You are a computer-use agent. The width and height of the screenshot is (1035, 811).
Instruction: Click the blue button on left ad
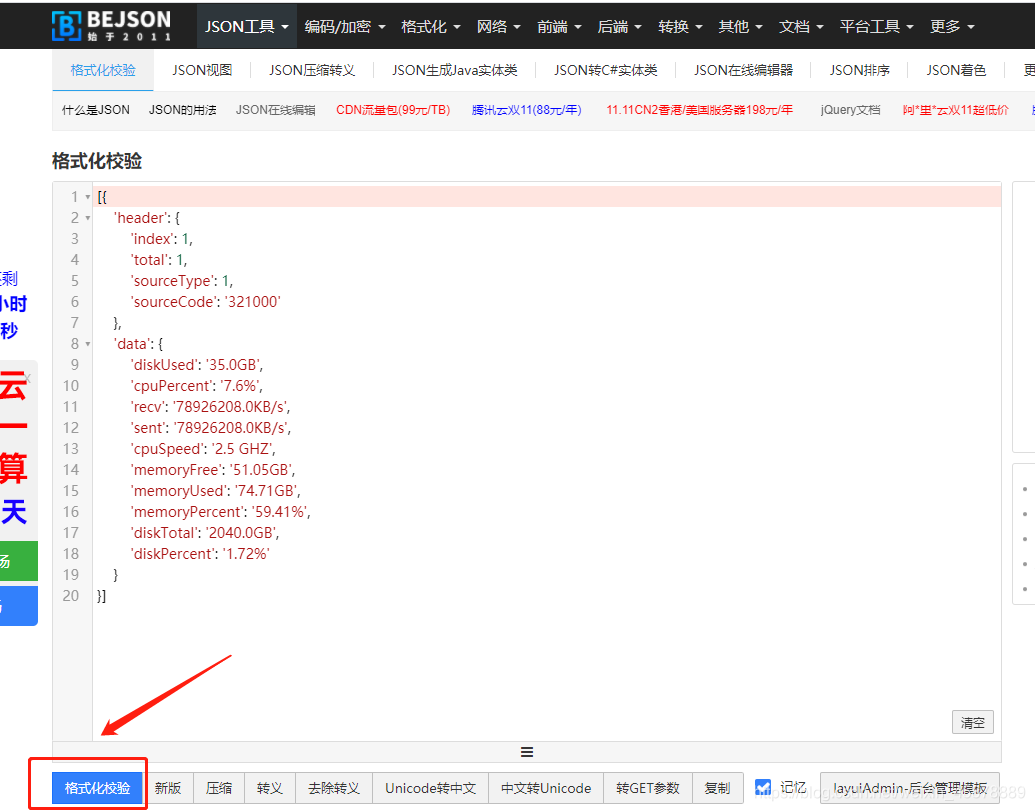(18, 606)
